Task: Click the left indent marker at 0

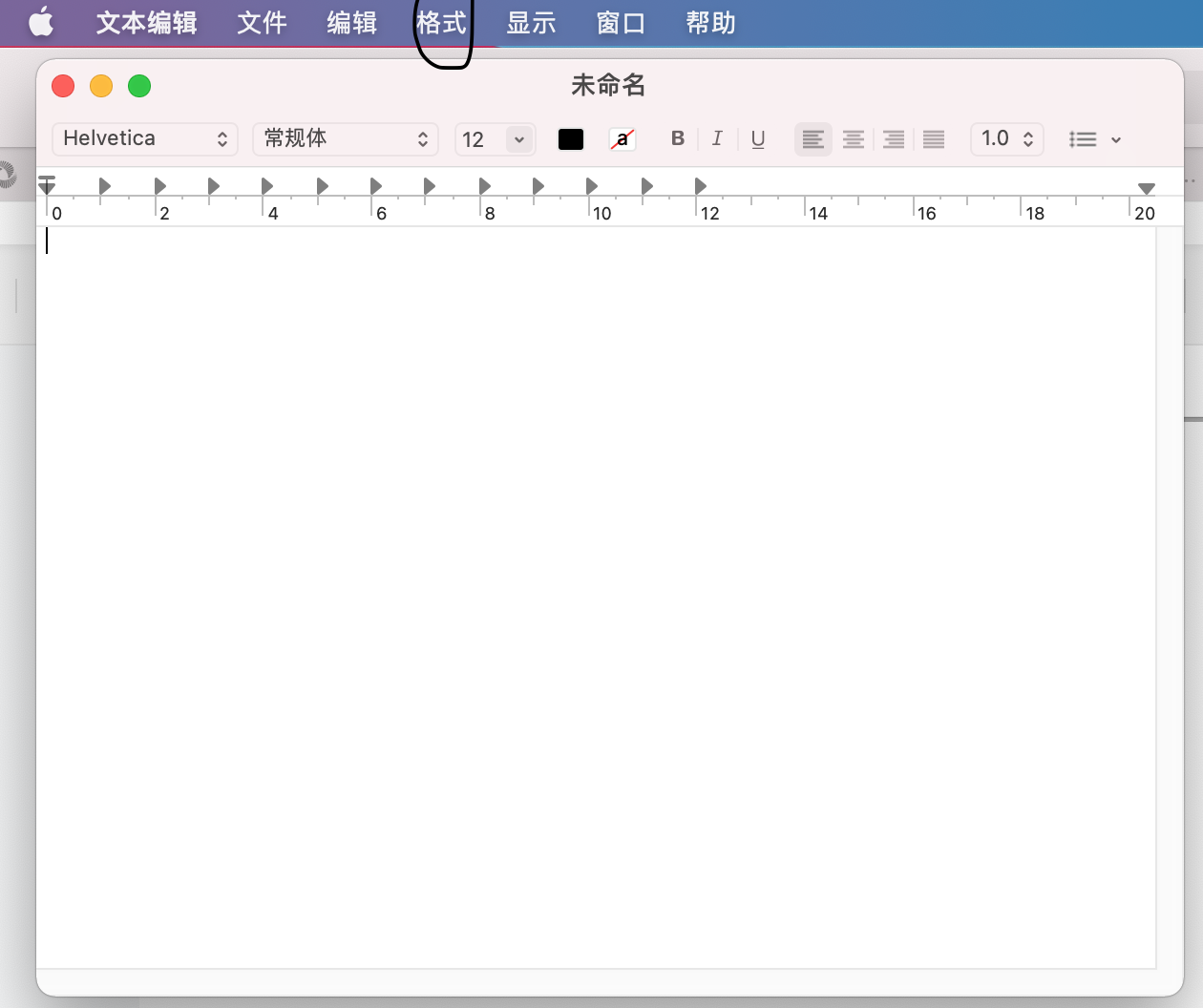Action: tap(47, 184)
